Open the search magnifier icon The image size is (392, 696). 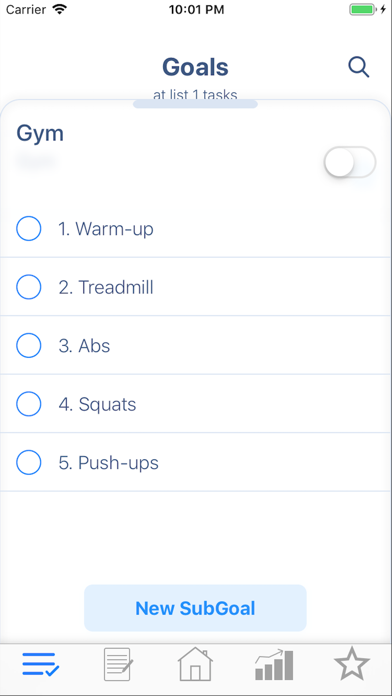pyautogui.click(x=359, y=67)
